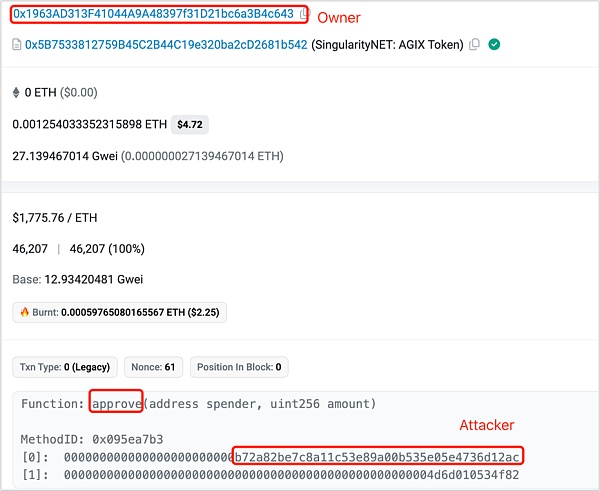Click the Txn Type: 0 (Legacy) badge
This screenshot has width=600, height=491.
[65, 367]
